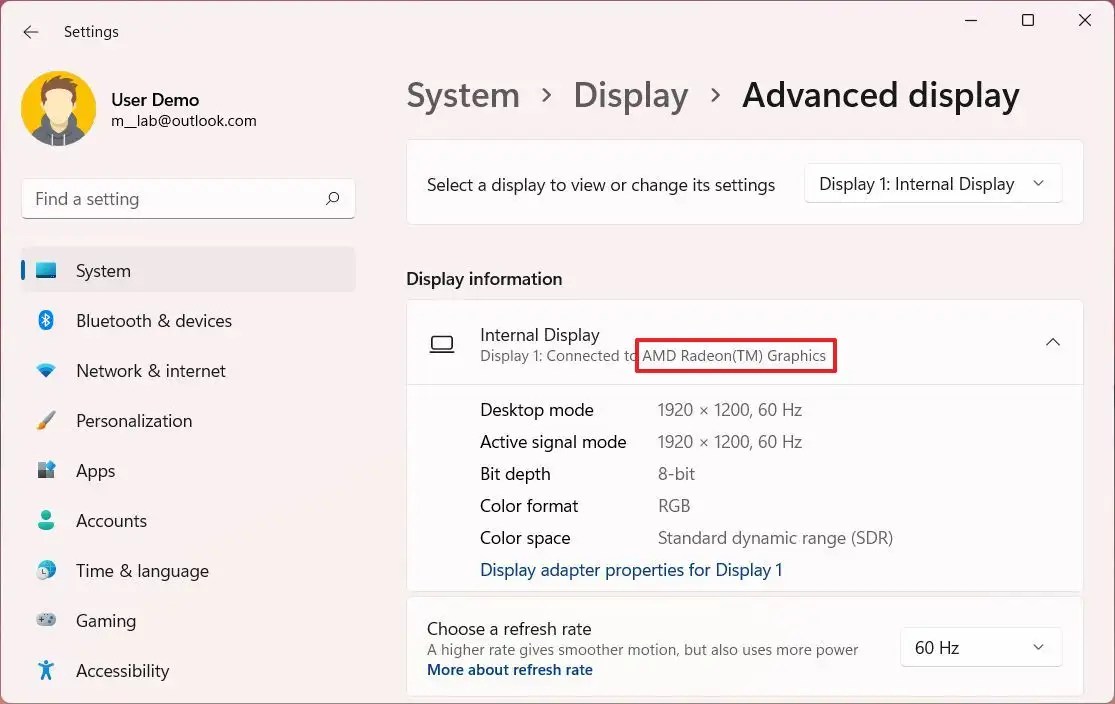Viewport: 1115px width, 704px height.
Task: Open Network & internet settings
Action: pyautogui.click(x=150, y=371)
